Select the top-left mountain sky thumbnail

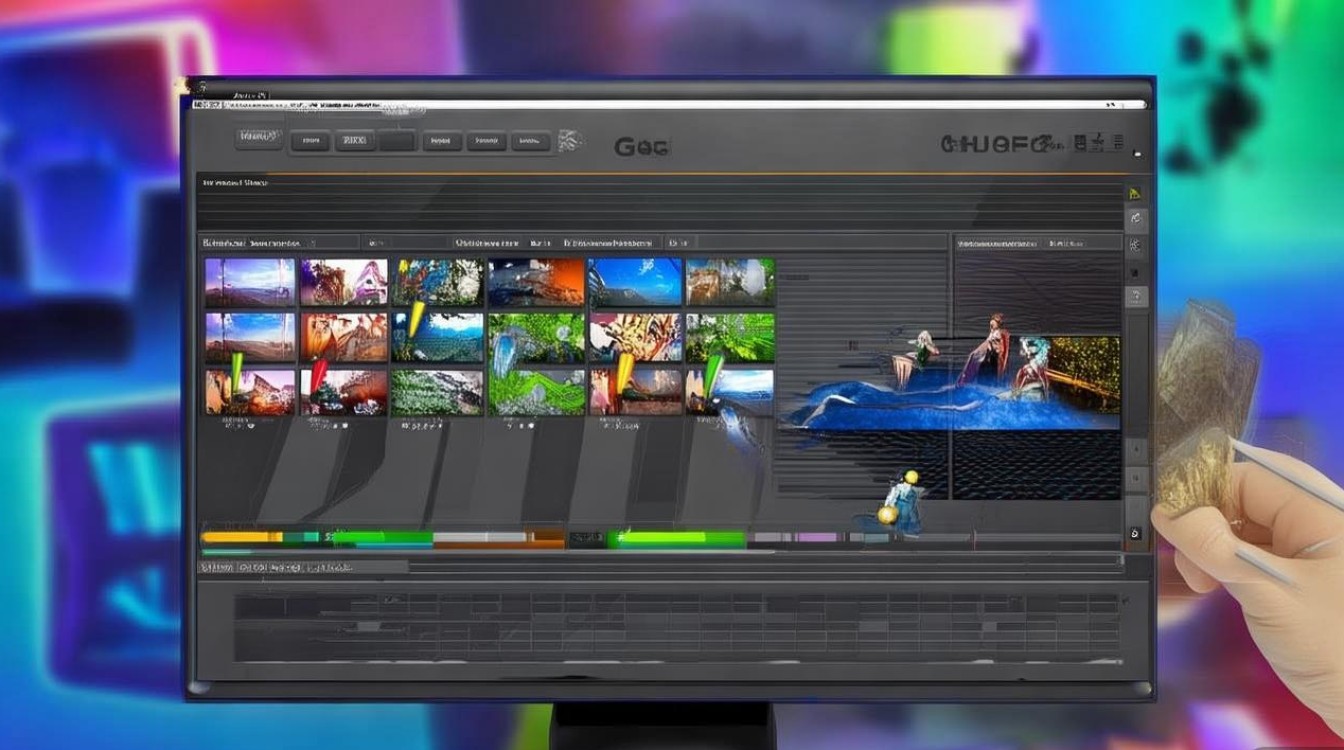[x=250, y=282]
